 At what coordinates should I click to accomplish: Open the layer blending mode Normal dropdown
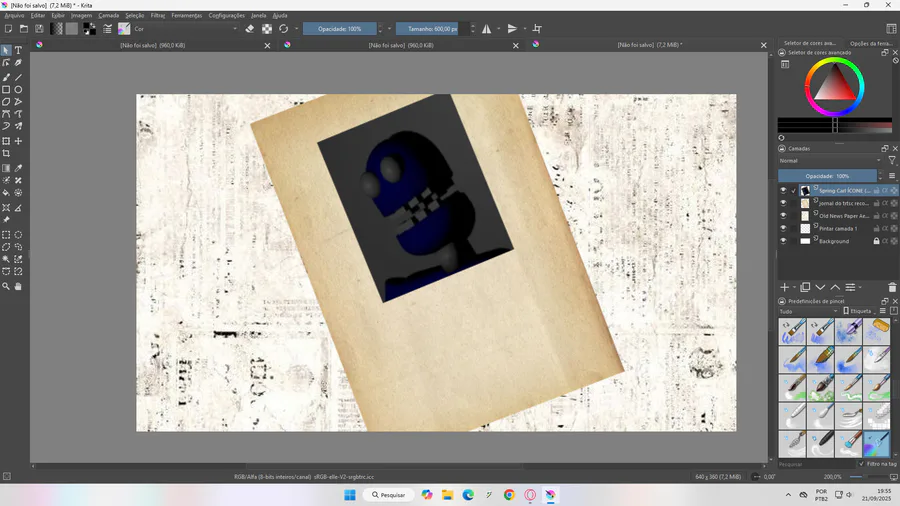[830, 161]
